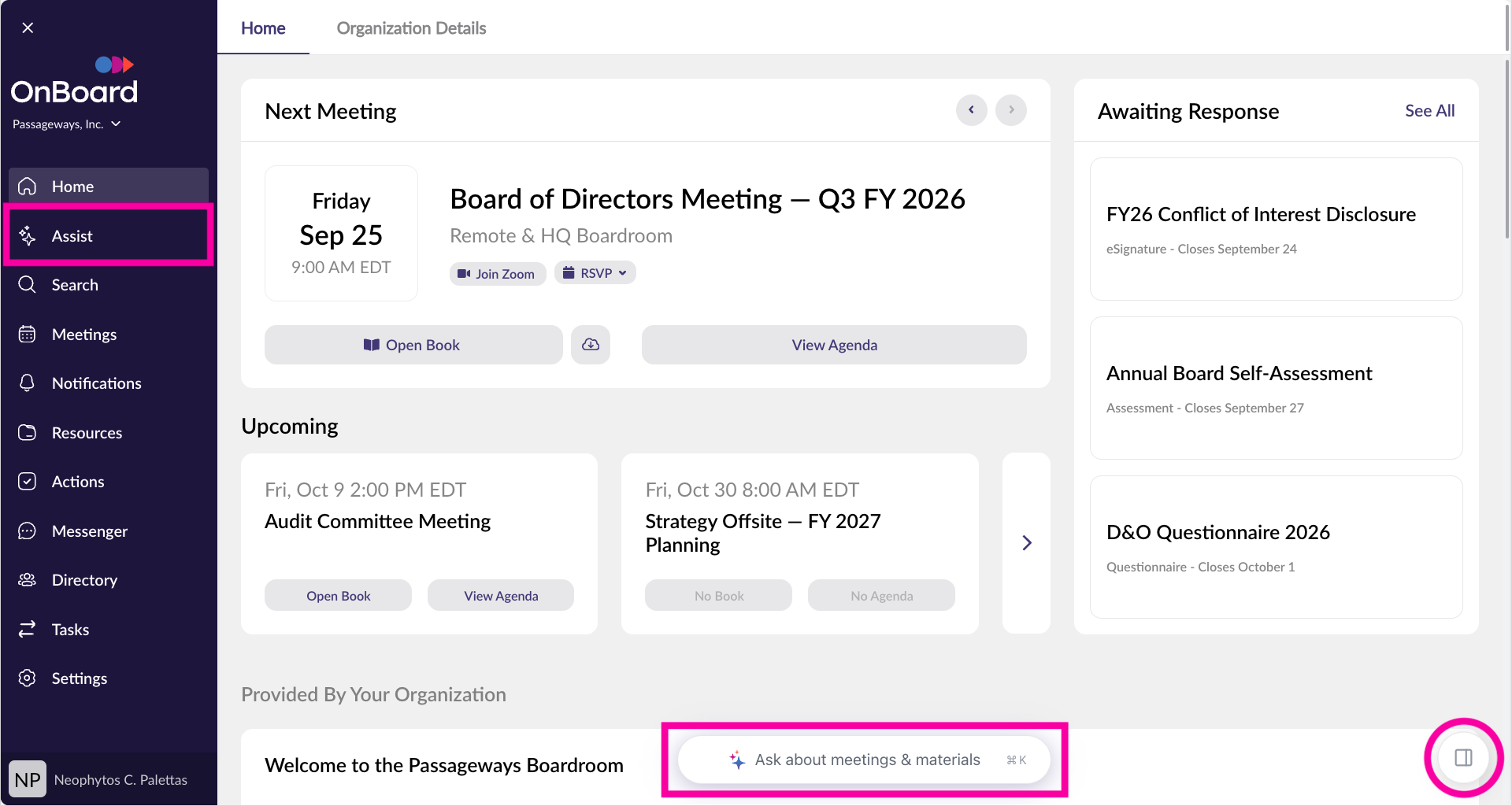The width and height of the screenshot is (1512, 806).
Task: Download the board book with cloud icon
Action: pos(591,345)
